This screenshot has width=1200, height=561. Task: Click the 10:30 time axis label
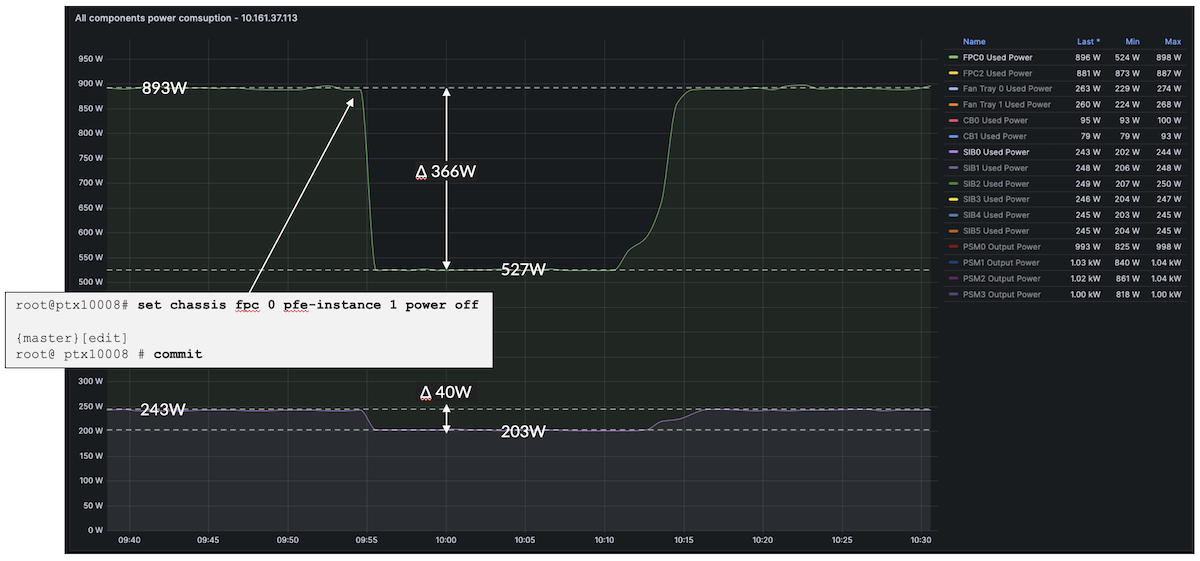921,541
